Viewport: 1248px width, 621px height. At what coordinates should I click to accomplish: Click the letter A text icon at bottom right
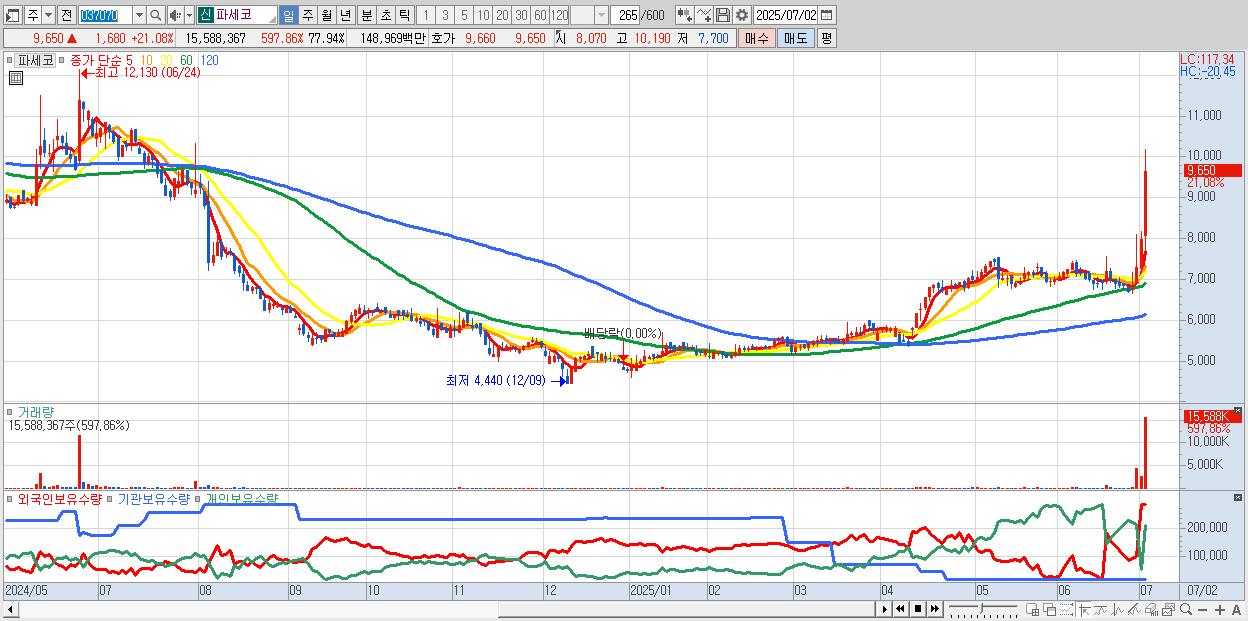(1236, 609)
